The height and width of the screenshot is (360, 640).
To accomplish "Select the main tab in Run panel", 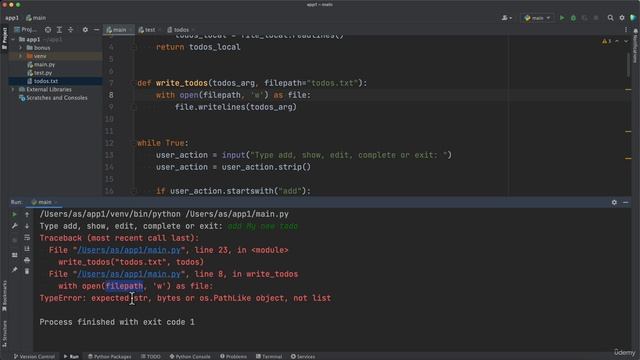I will pos(44,202).
